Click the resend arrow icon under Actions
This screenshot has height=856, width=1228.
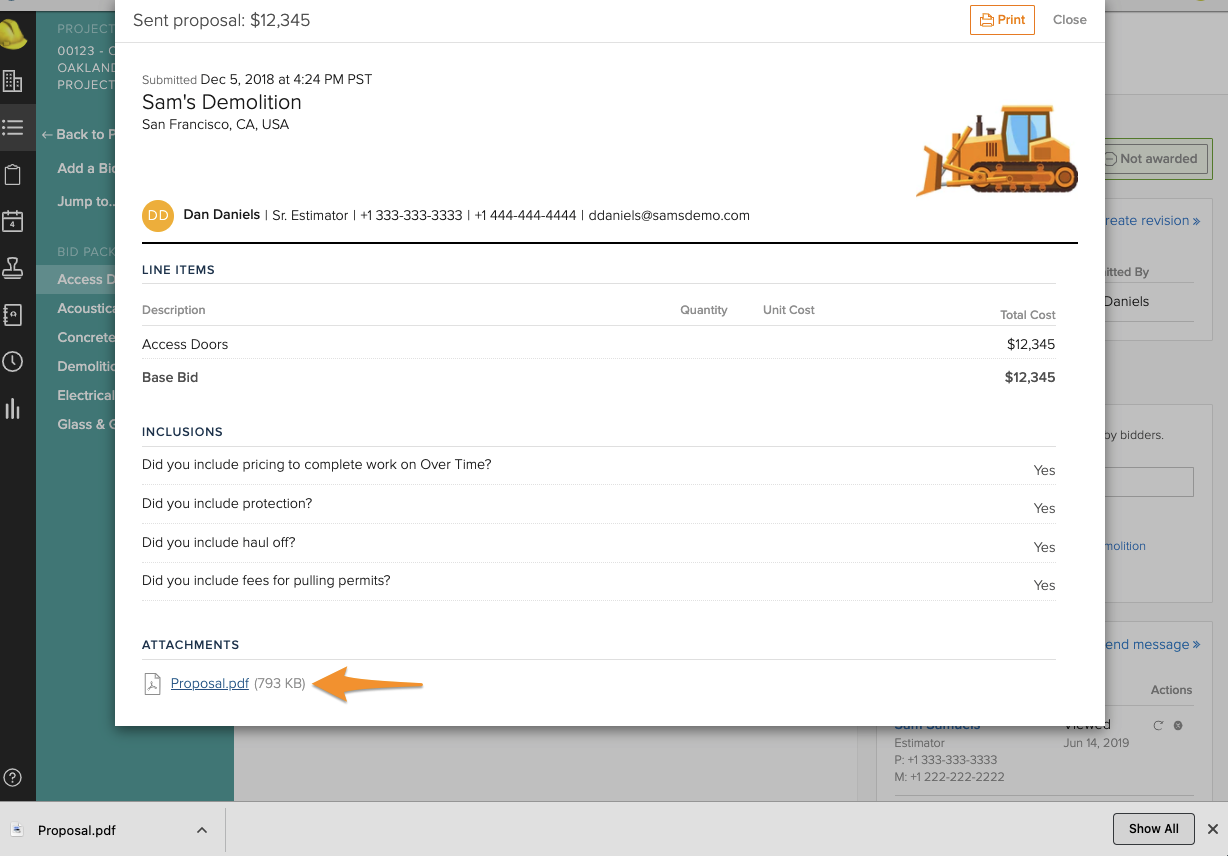click(1158, 725)
